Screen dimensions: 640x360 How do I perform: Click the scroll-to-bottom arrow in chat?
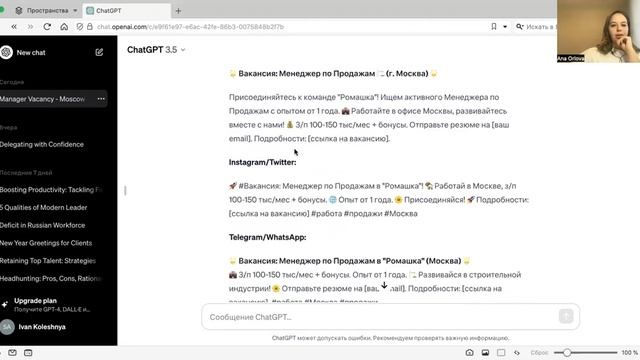point(384,285)
